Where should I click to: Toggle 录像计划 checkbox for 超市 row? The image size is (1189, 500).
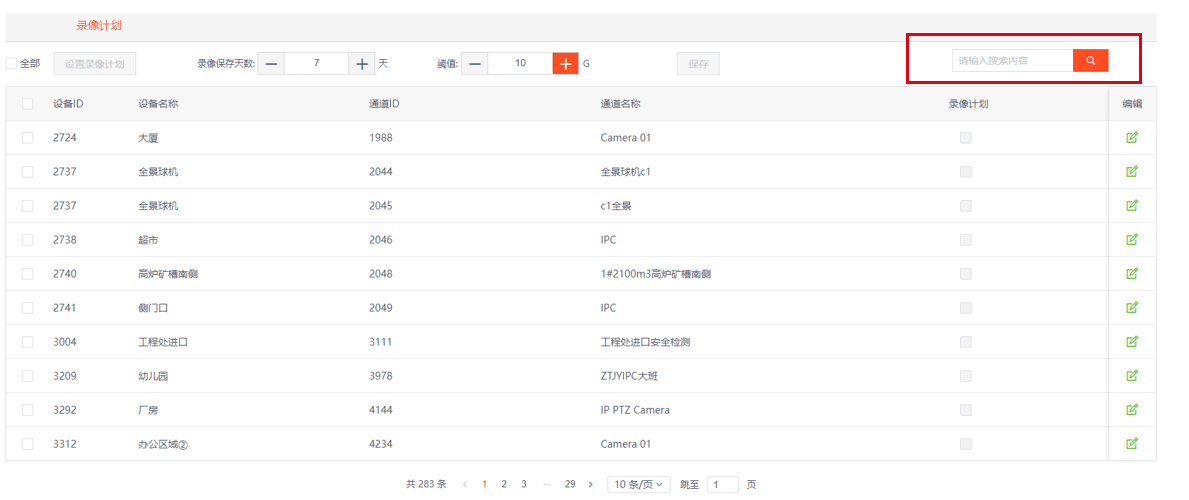point(966,240)
